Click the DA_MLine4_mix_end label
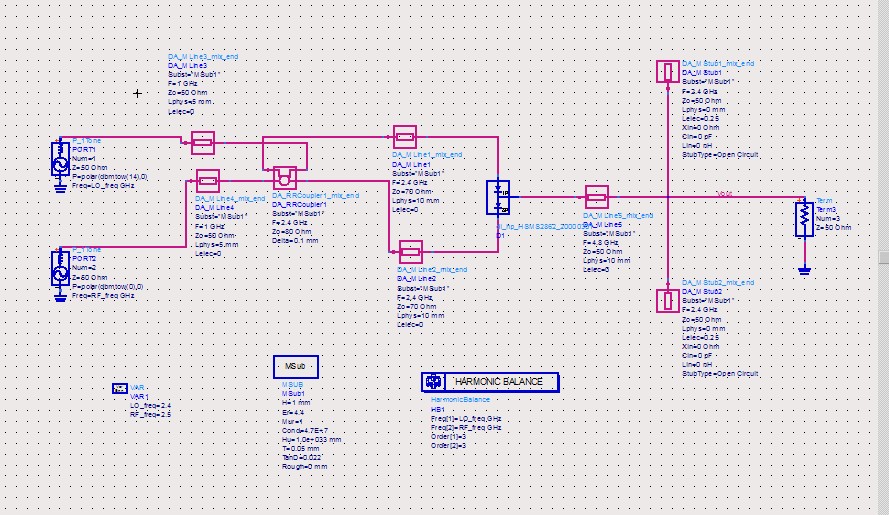This screenshot has width=889, height=515. point(230,199)
